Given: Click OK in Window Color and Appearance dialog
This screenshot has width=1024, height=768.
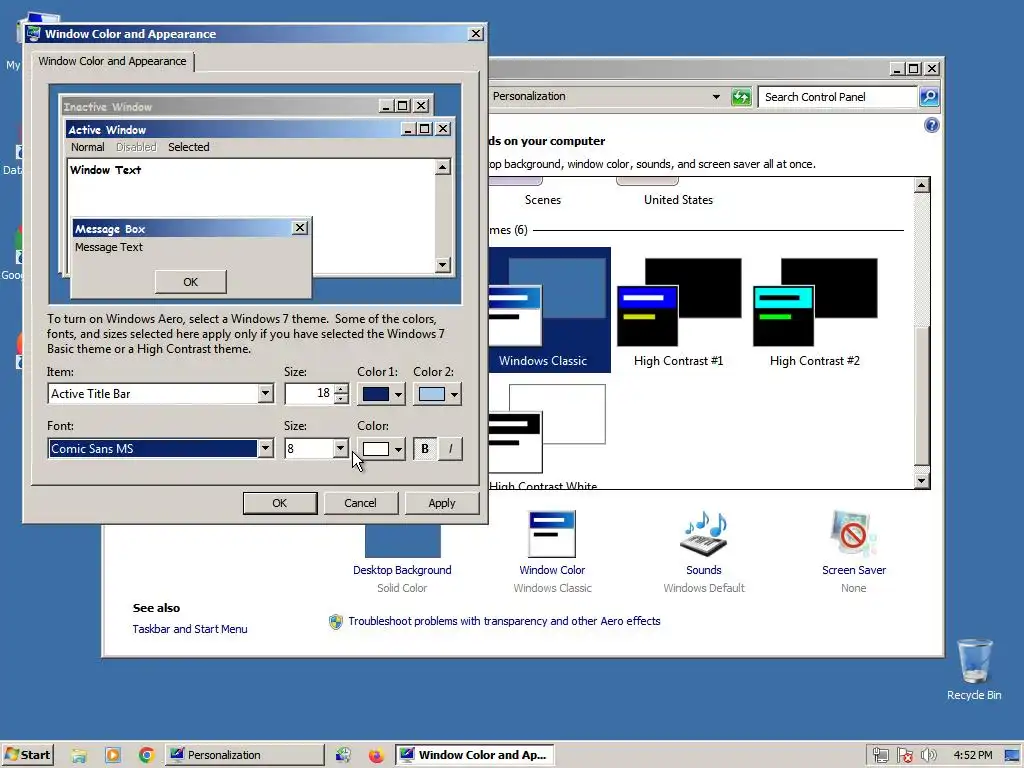Looking at the screenshot, I should 280,503.
